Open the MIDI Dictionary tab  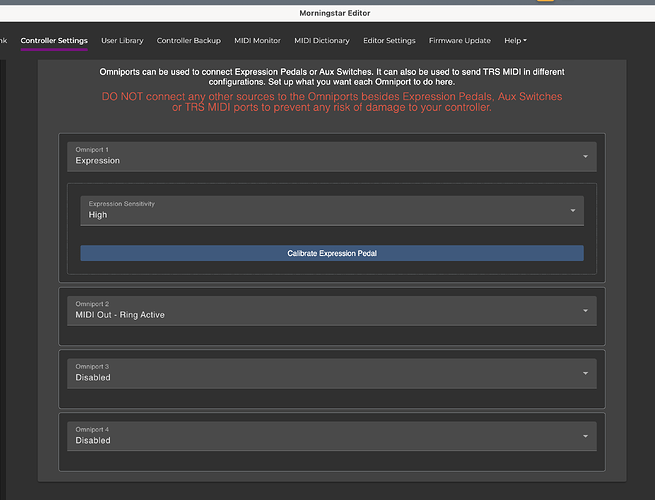point(322,41)
